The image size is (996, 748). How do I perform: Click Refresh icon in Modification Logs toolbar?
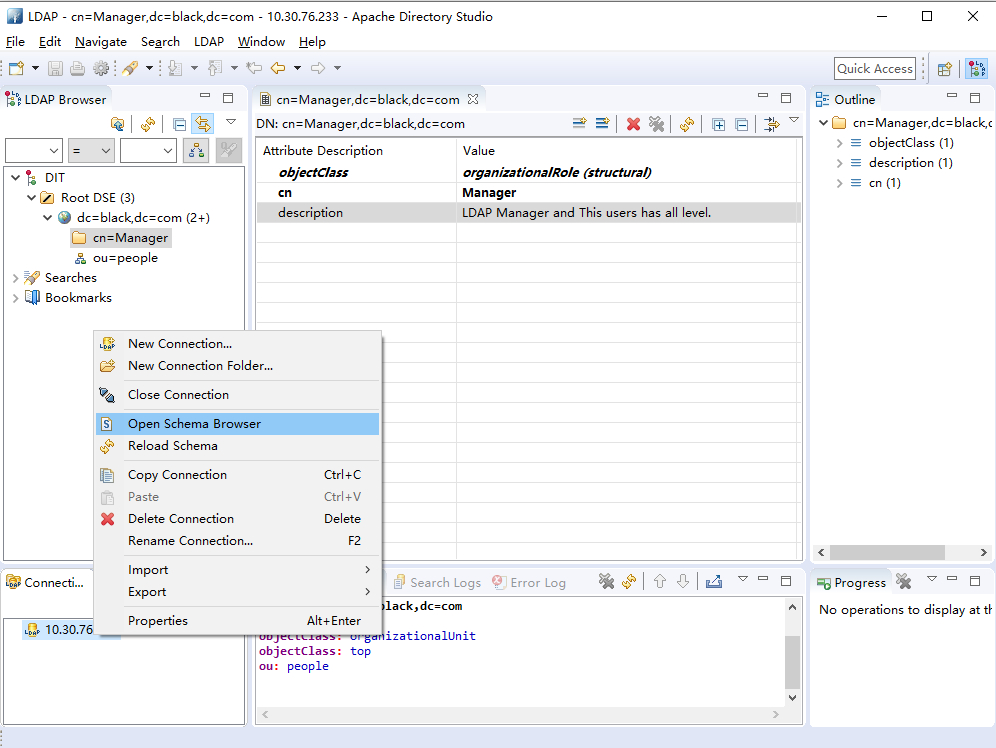pos(629,581)
